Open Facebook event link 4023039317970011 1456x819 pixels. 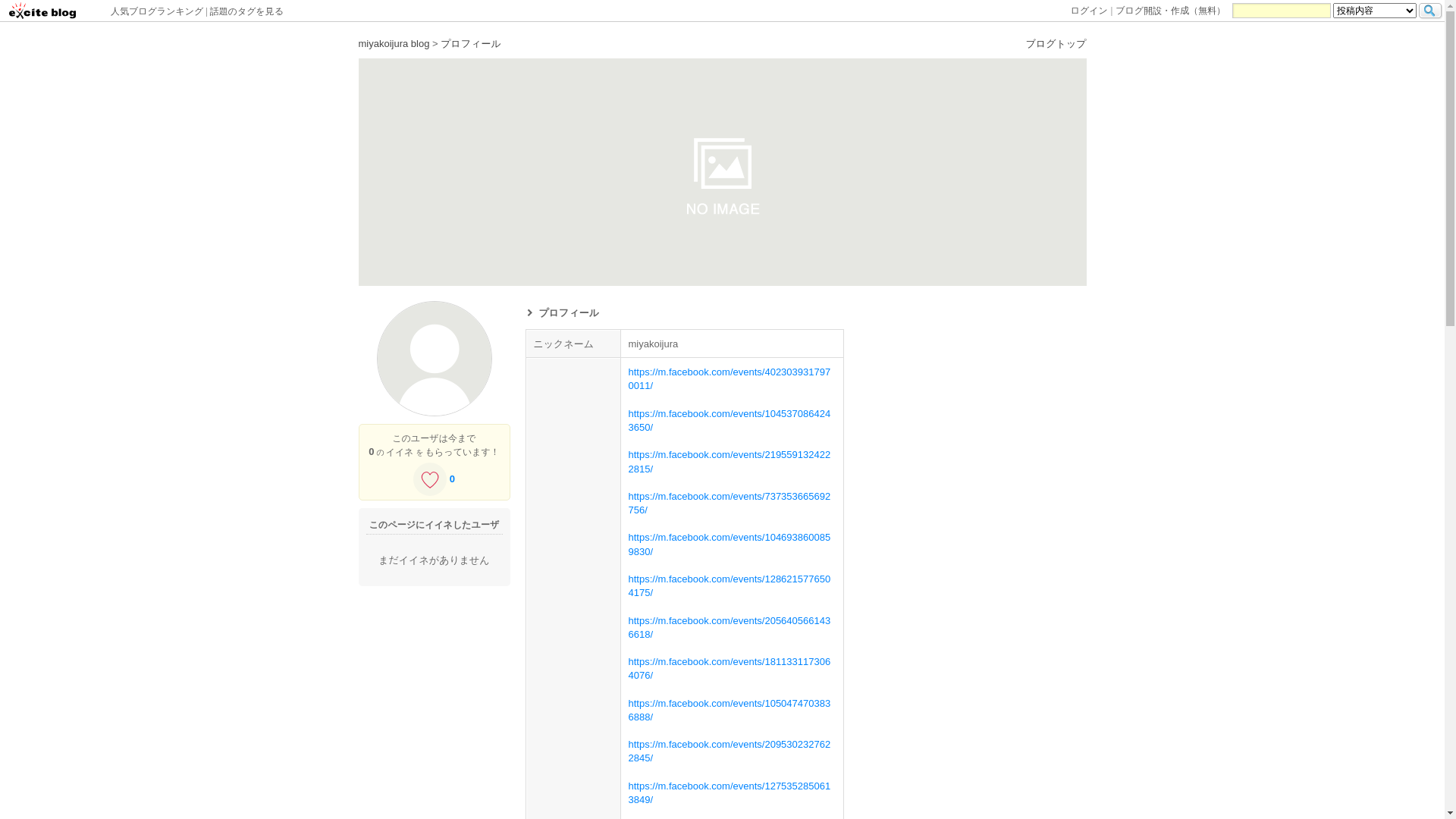click(x=729, y=379)
